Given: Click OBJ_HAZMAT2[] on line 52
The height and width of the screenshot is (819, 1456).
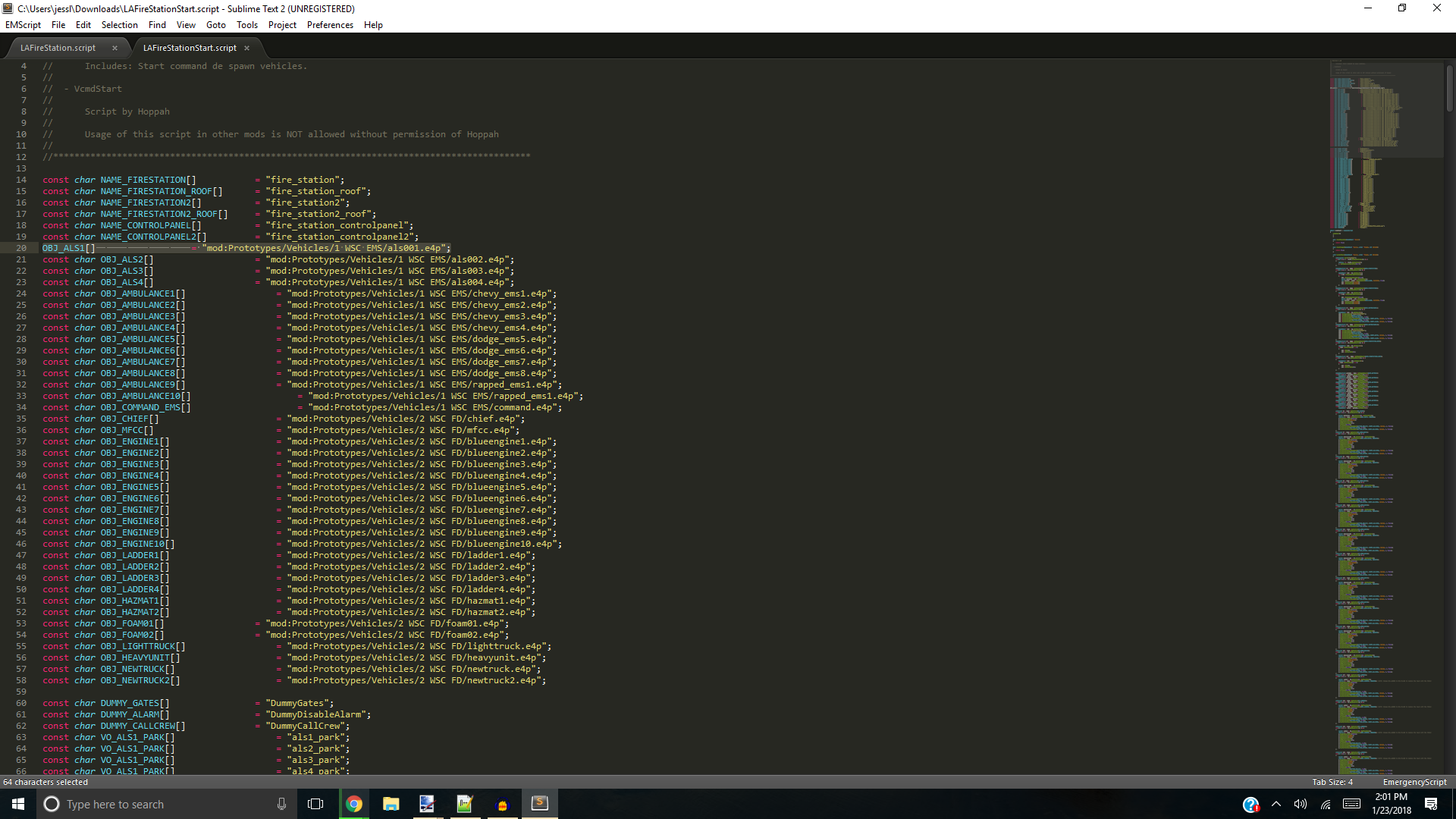Looking at the screenshot, I should point(135,612).
